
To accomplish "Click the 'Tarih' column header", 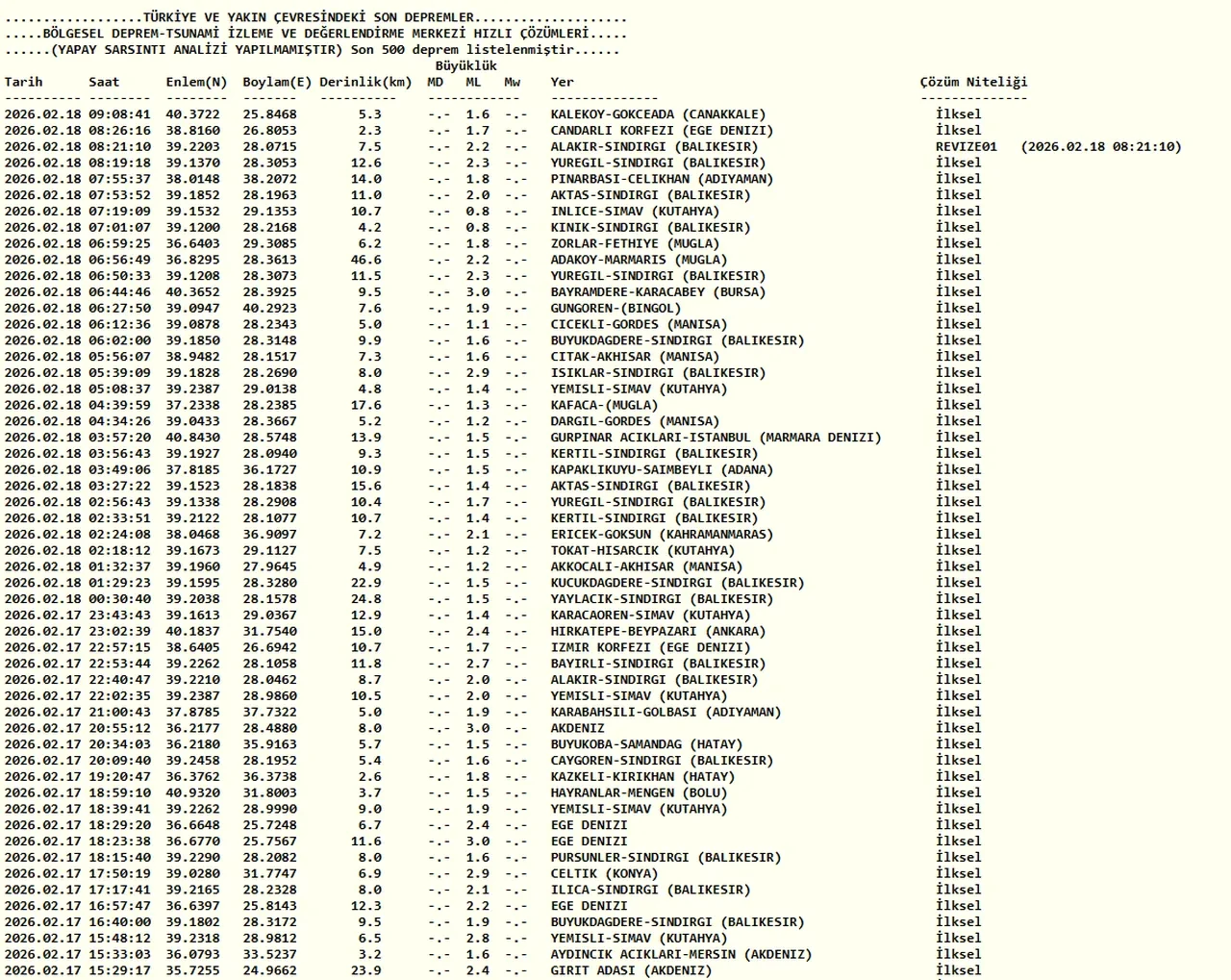I will pyautogui.click(x=23, y=82).
